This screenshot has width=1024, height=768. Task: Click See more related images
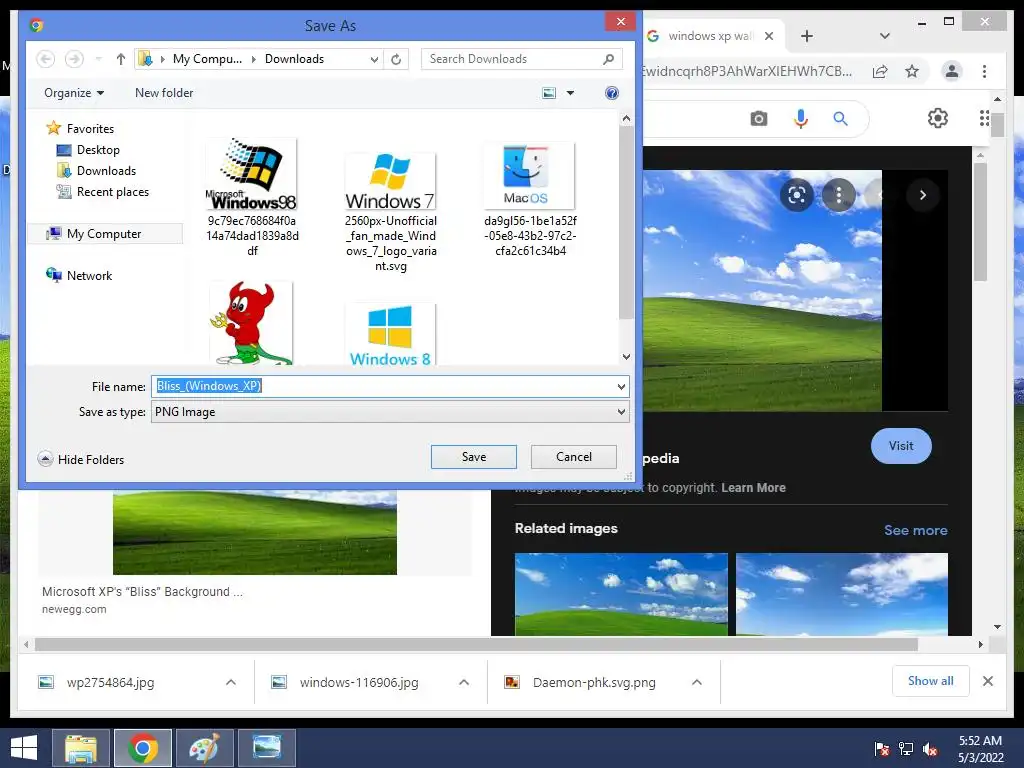click(x=916, y=530)
